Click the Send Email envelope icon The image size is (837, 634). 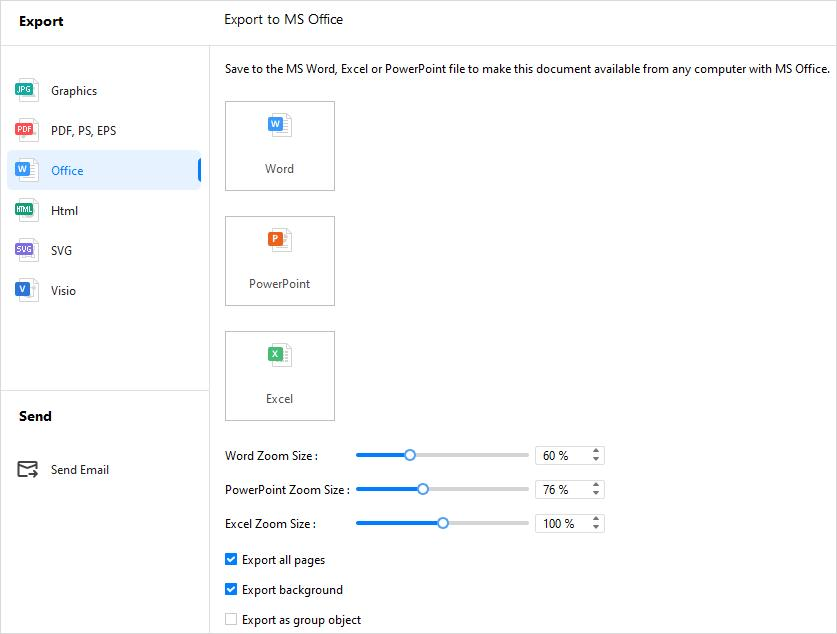[x=28, y=470]
